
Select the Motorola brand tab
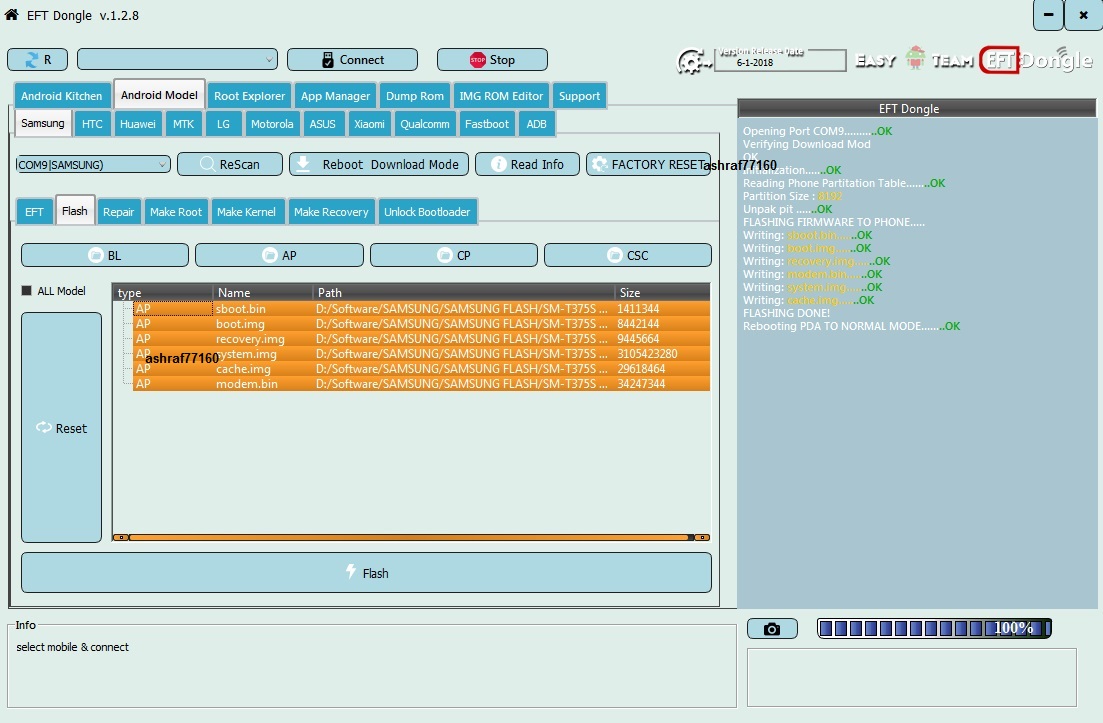click(272, 124)
